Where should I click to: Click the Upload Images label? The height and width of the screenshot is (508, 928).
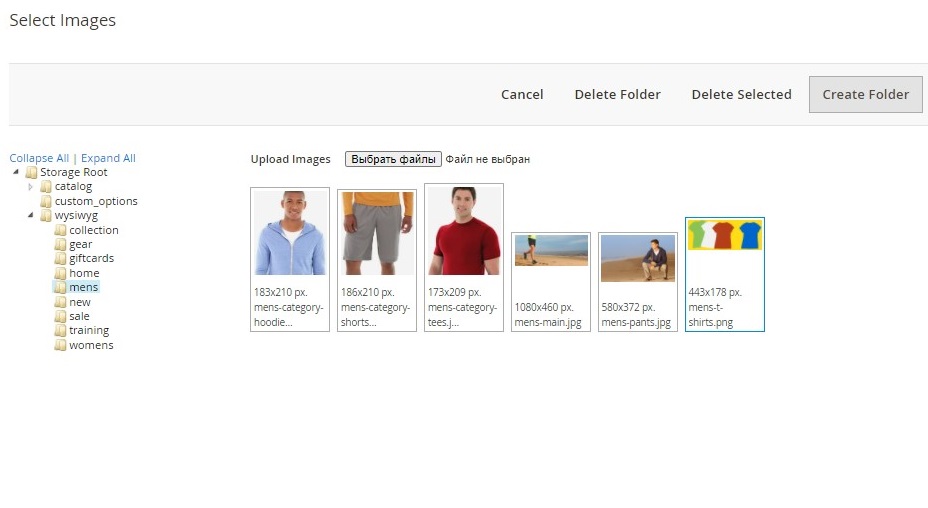coord(291,159)
